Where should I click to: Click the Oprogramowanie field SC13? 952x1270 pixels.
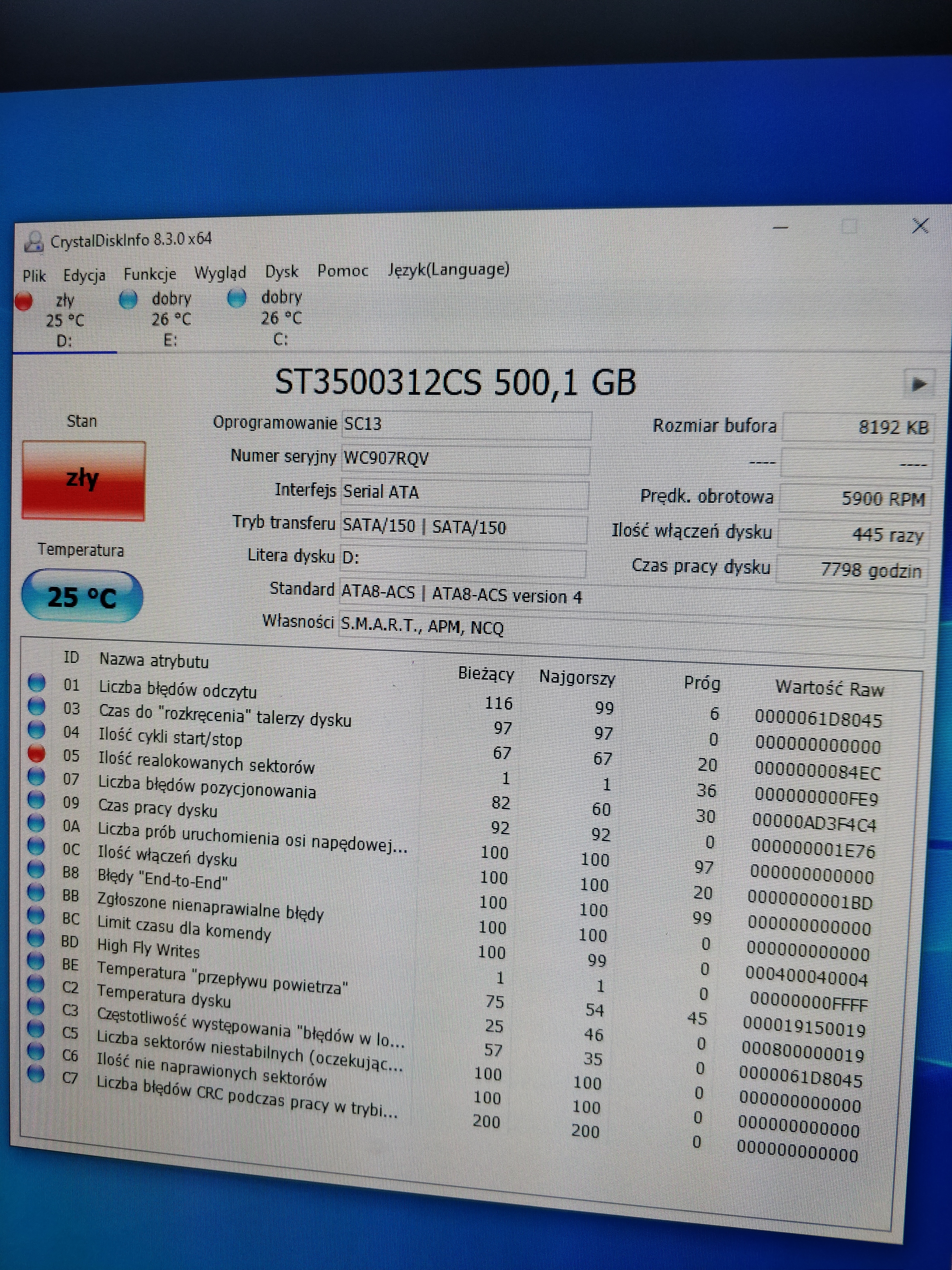click(466, 425)
